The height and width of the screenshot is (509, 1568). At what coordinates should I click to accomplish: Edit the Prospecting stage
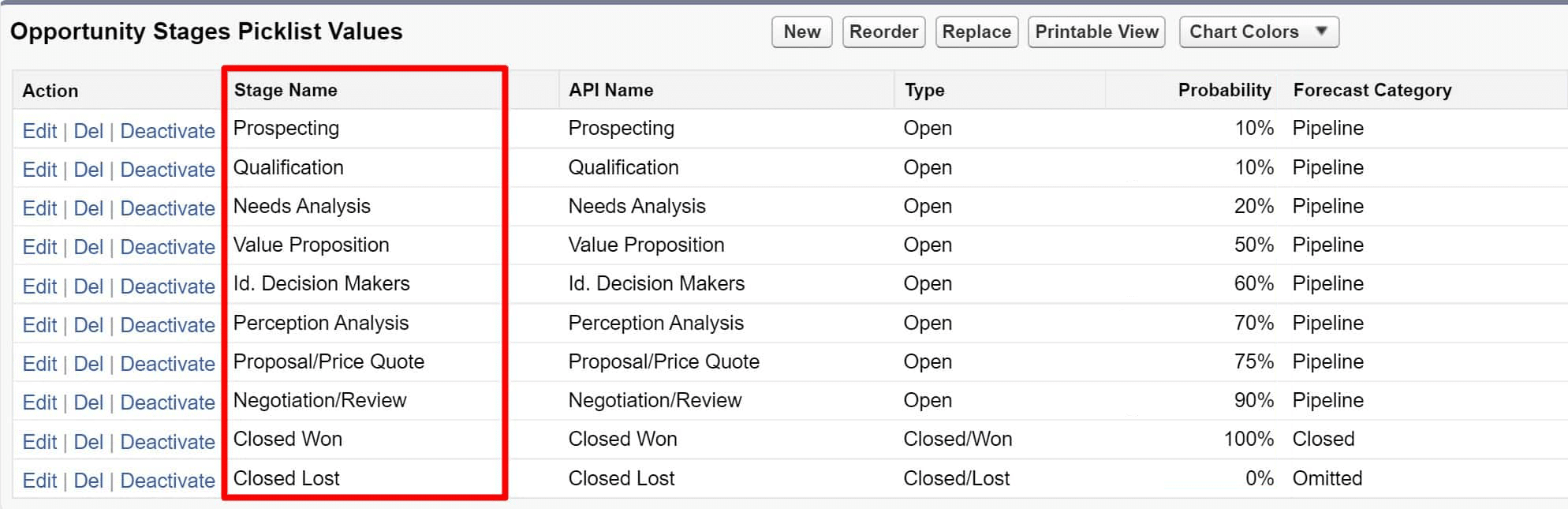39,131
